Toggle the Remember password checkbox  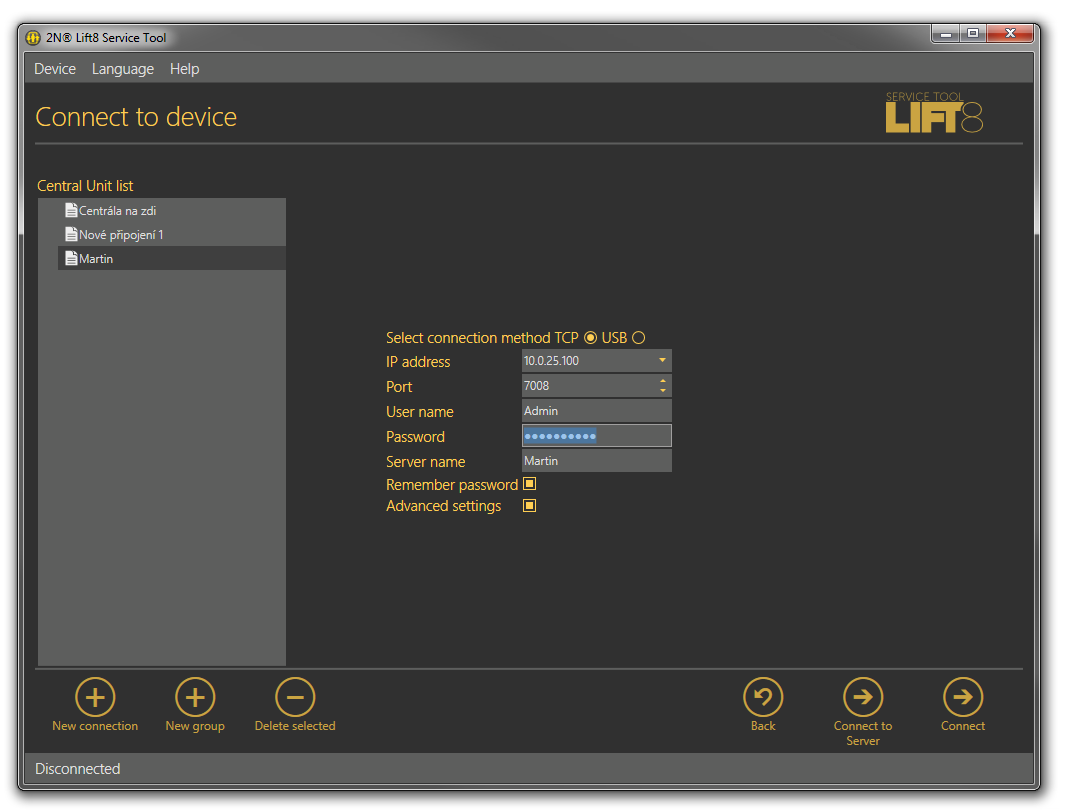(x=530, y=484)
